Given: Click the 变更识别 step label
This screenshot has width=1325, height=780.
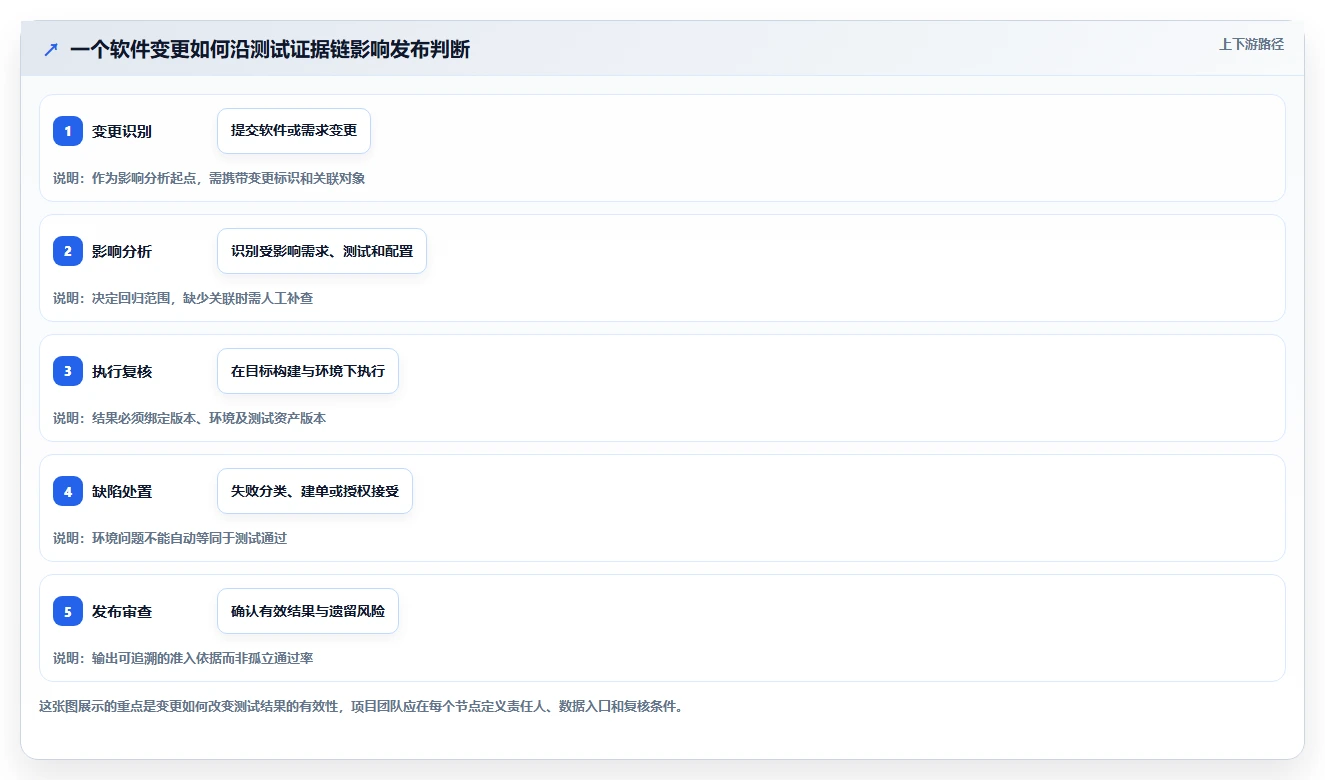Looking at the screenshot, I should (x=122, y=132).
